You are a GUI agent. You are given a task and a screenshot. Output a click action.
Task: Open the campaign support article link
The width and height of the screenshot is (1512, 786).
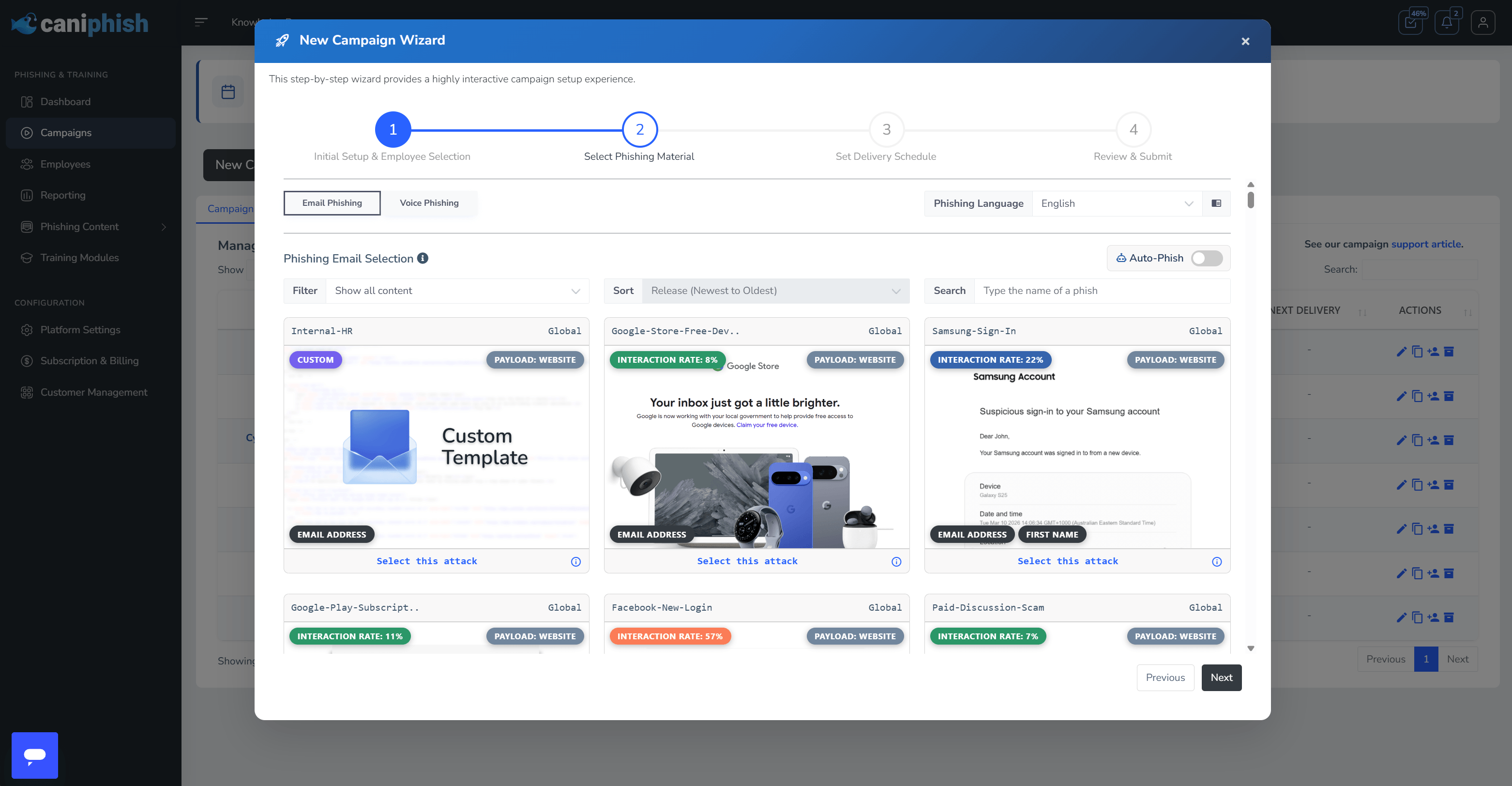click(1426, 244)
